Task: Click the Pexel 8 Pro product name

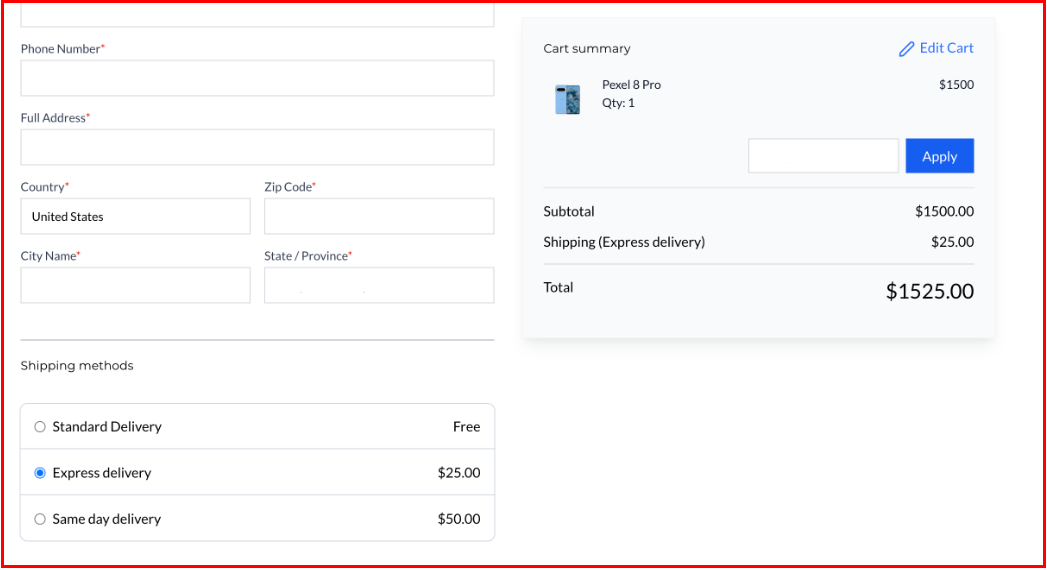Action: point(631,85)
